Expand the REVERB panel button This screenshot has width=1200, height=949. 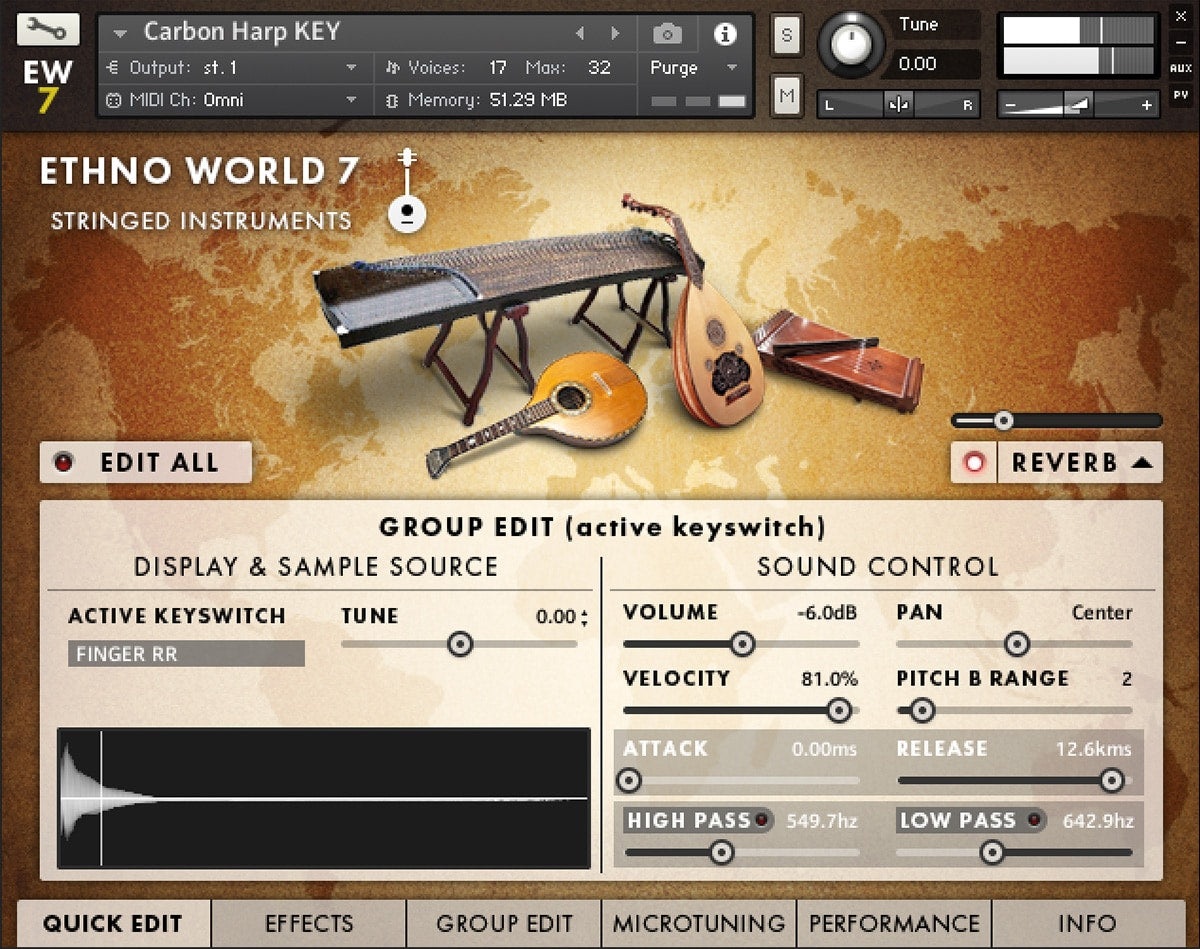coord(1081,463)
